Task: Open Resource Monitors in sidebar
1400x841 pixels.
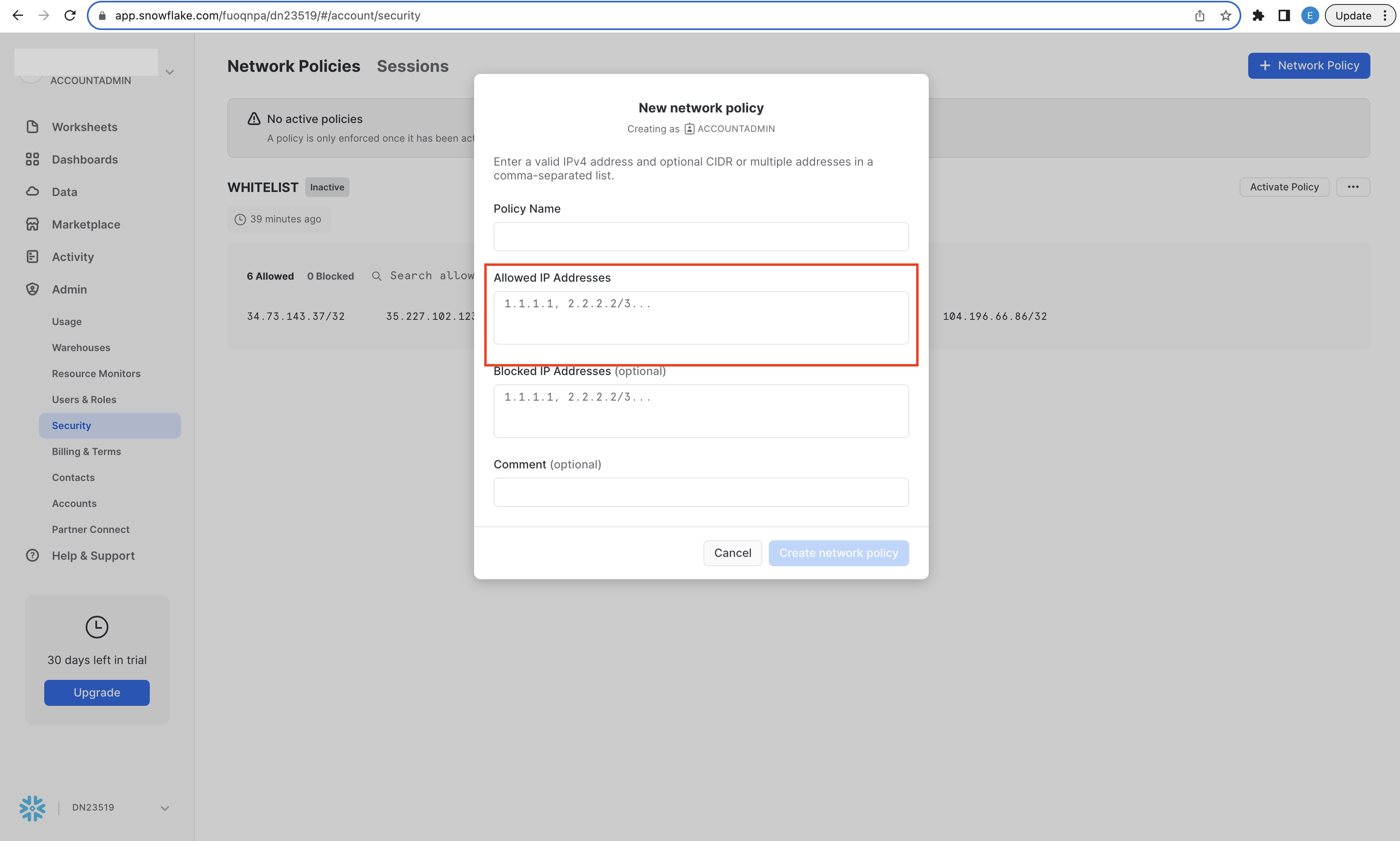Action: 96,373
